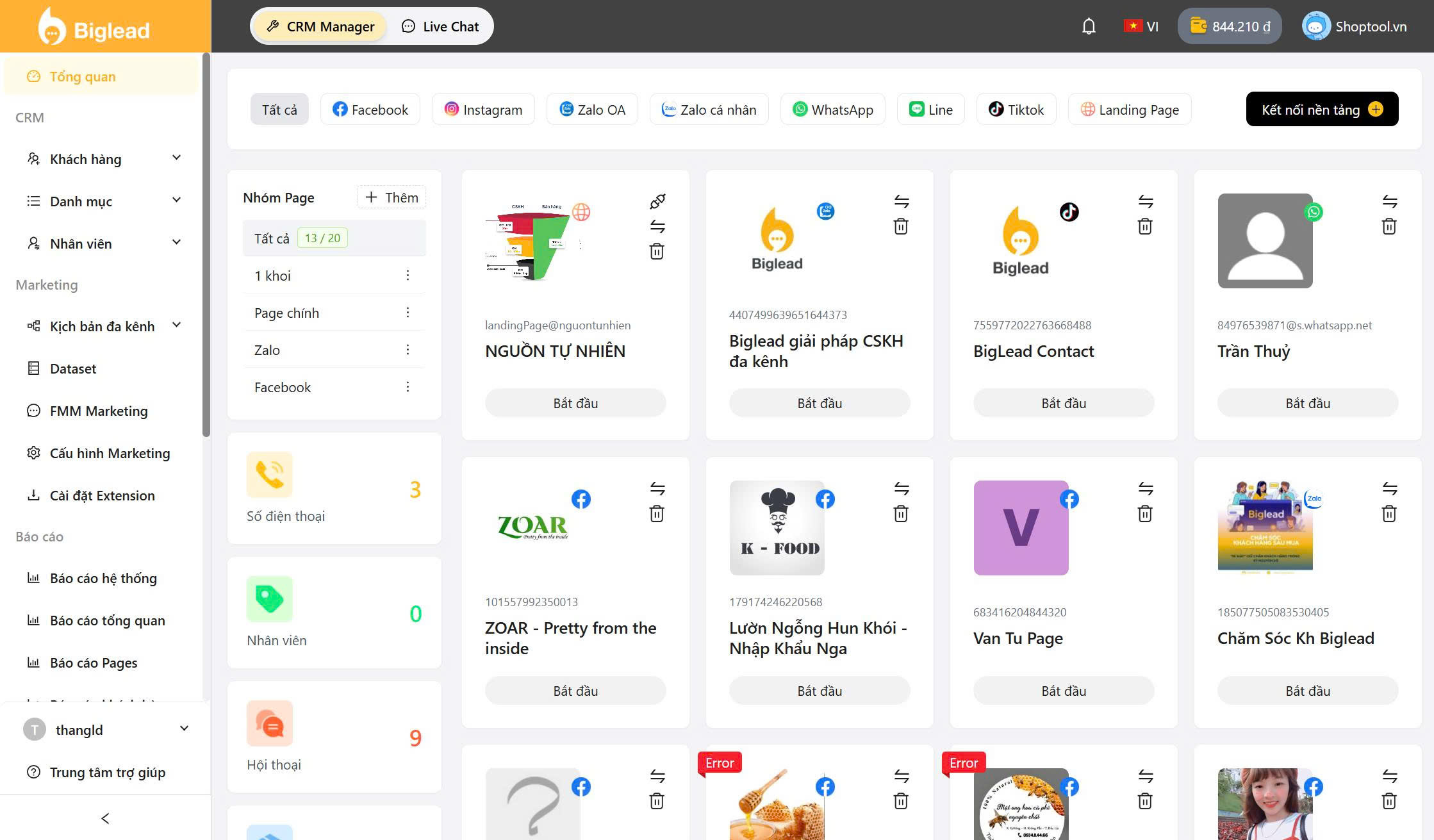Click swap arrows icon on Van Tu Page
This screenshot has width=1434, height=840.
coord(1145,488)
